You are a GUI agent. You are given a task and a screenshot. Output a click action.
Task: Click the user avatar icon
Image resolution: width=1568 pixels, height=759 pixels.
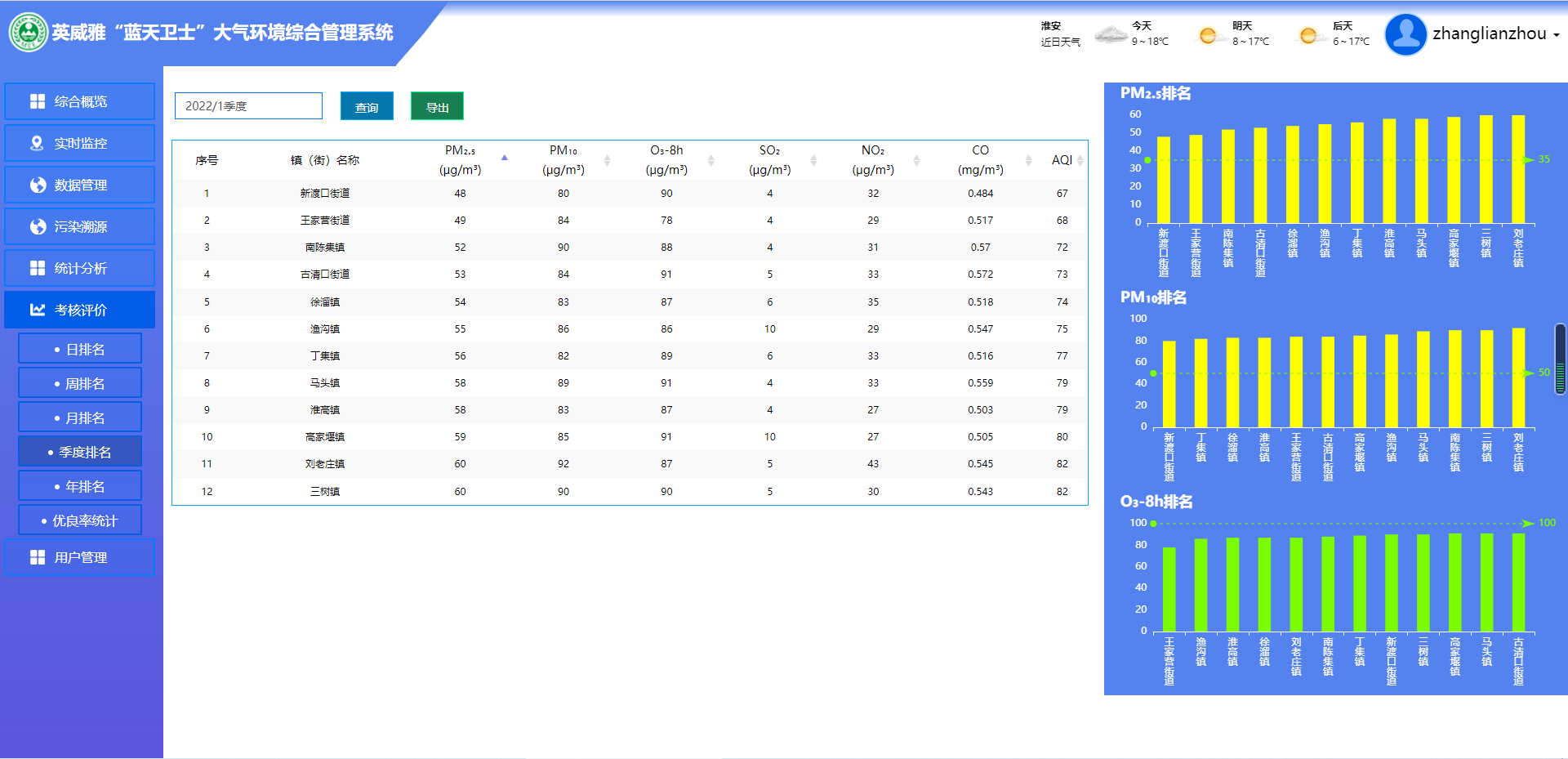[1405, 34]
